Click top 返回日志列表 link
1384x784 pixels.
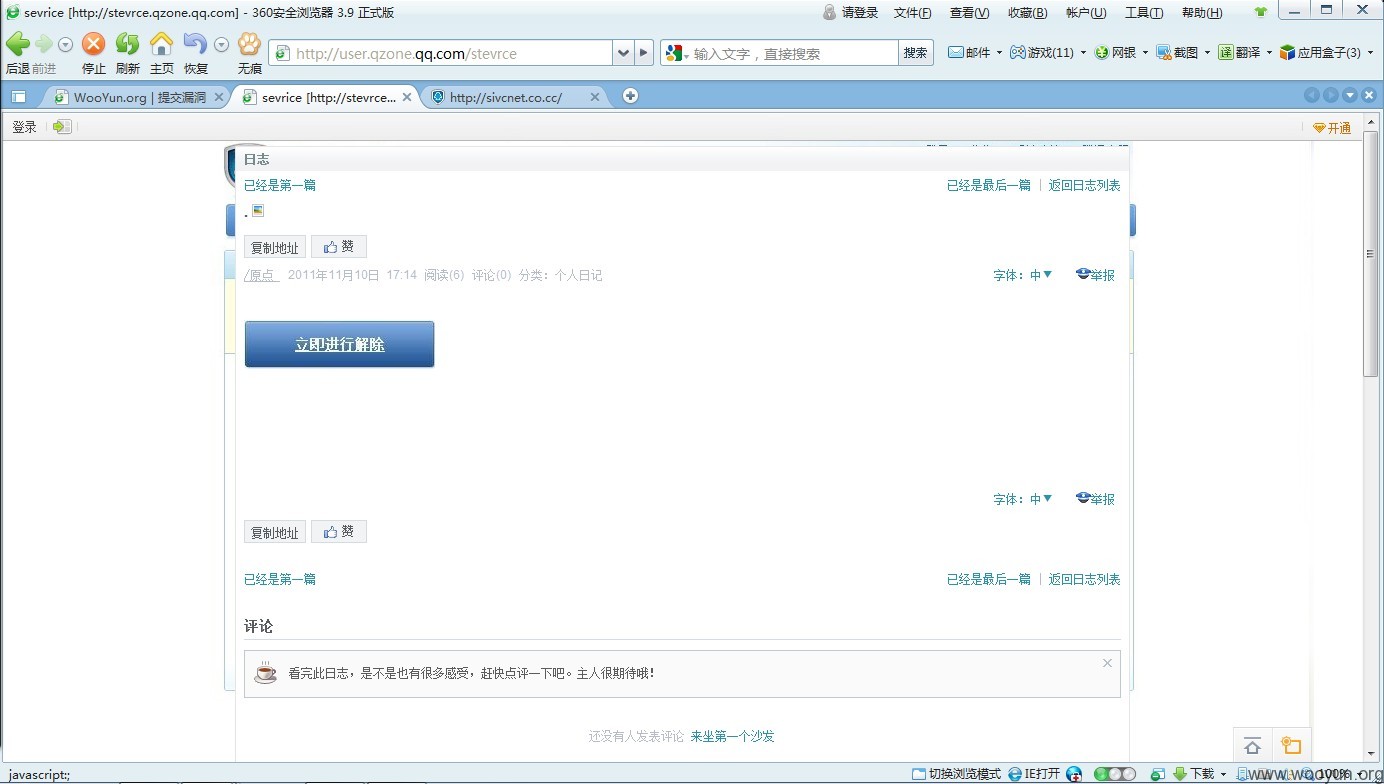1084,185
